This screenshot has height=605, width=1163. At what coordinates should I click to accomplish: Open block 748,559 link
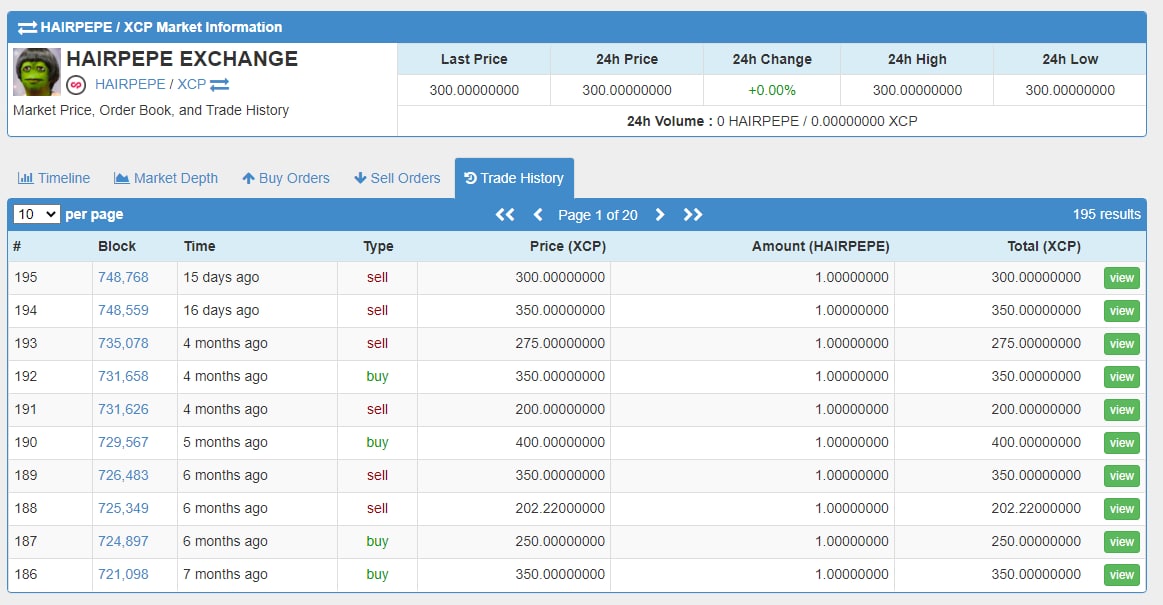click(123, 311)
